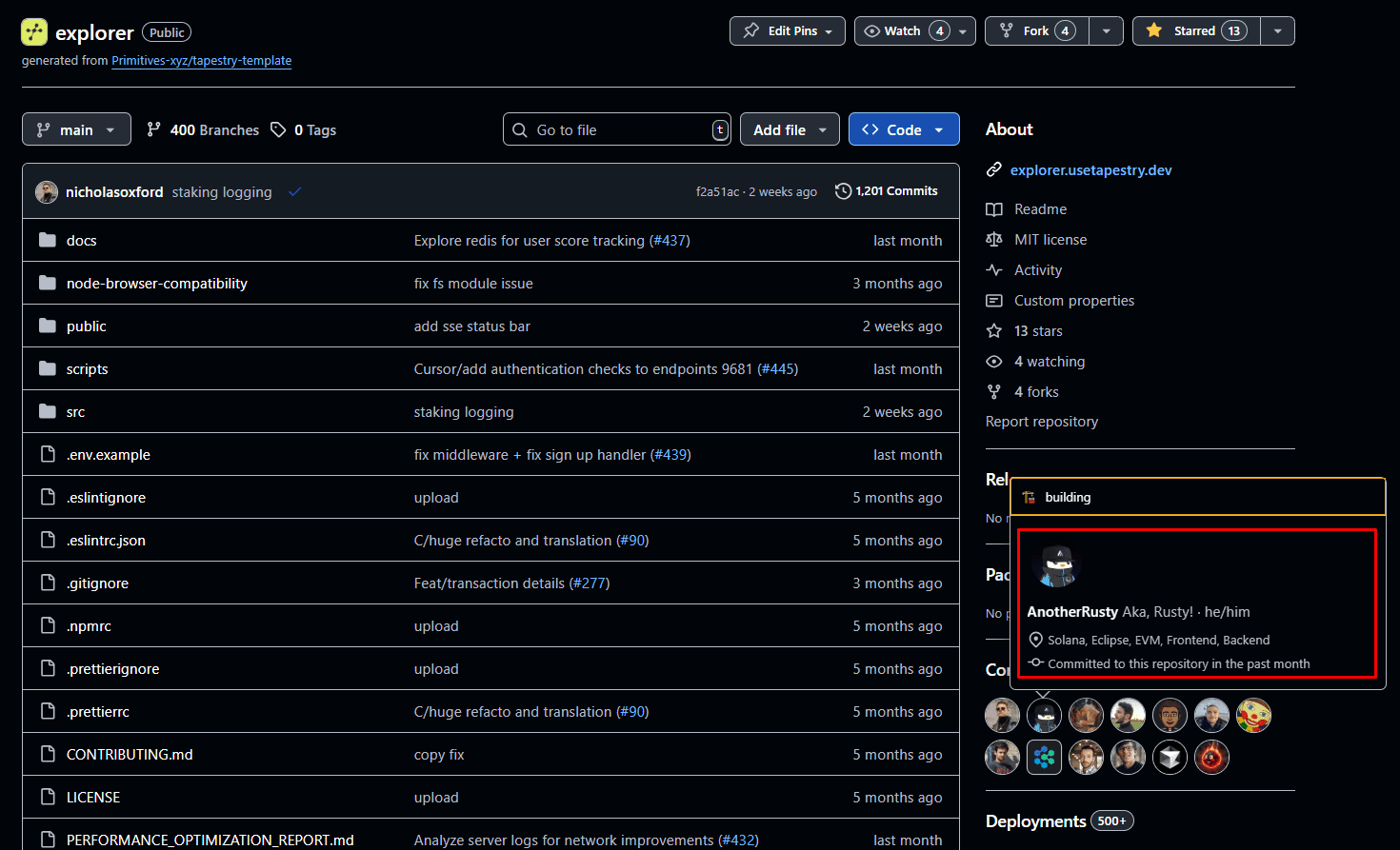The image size is (1400, 850).
Task: Click the verified commit checkmark badge
Action: pyautogui.click(x=294, y=190)
